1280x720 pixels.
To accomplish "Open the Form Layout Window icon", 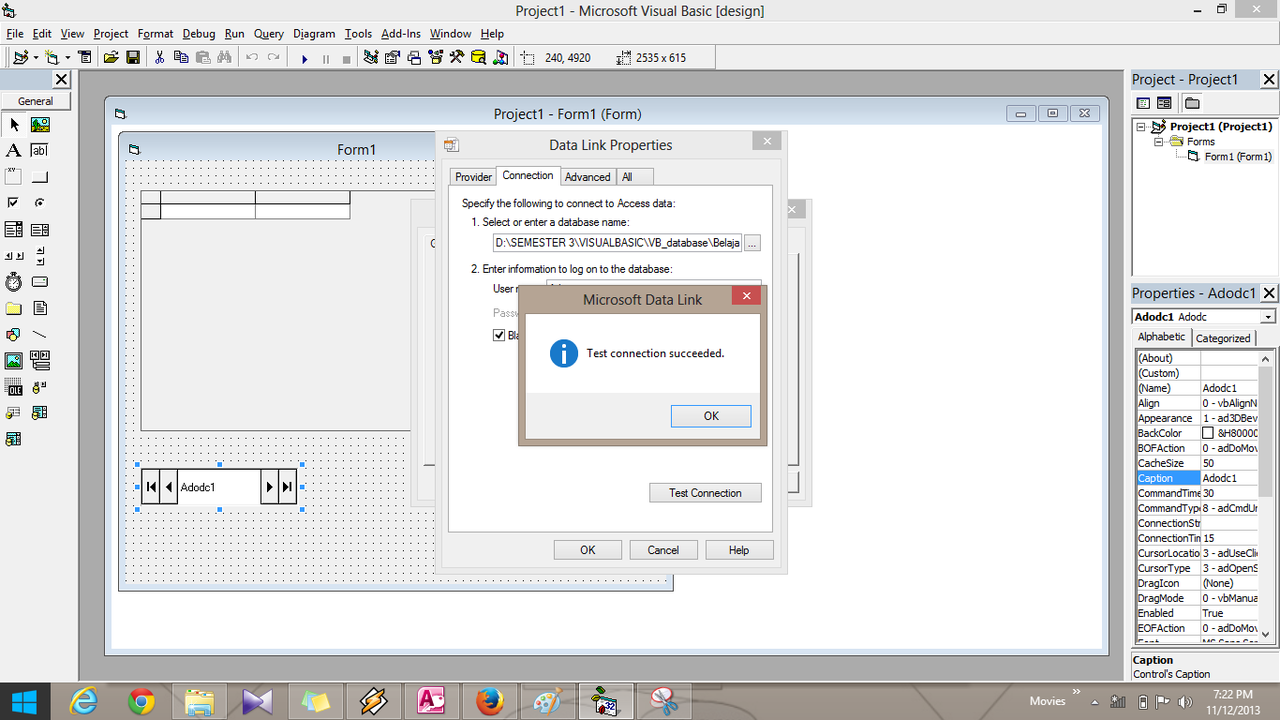I will point(415,58).
